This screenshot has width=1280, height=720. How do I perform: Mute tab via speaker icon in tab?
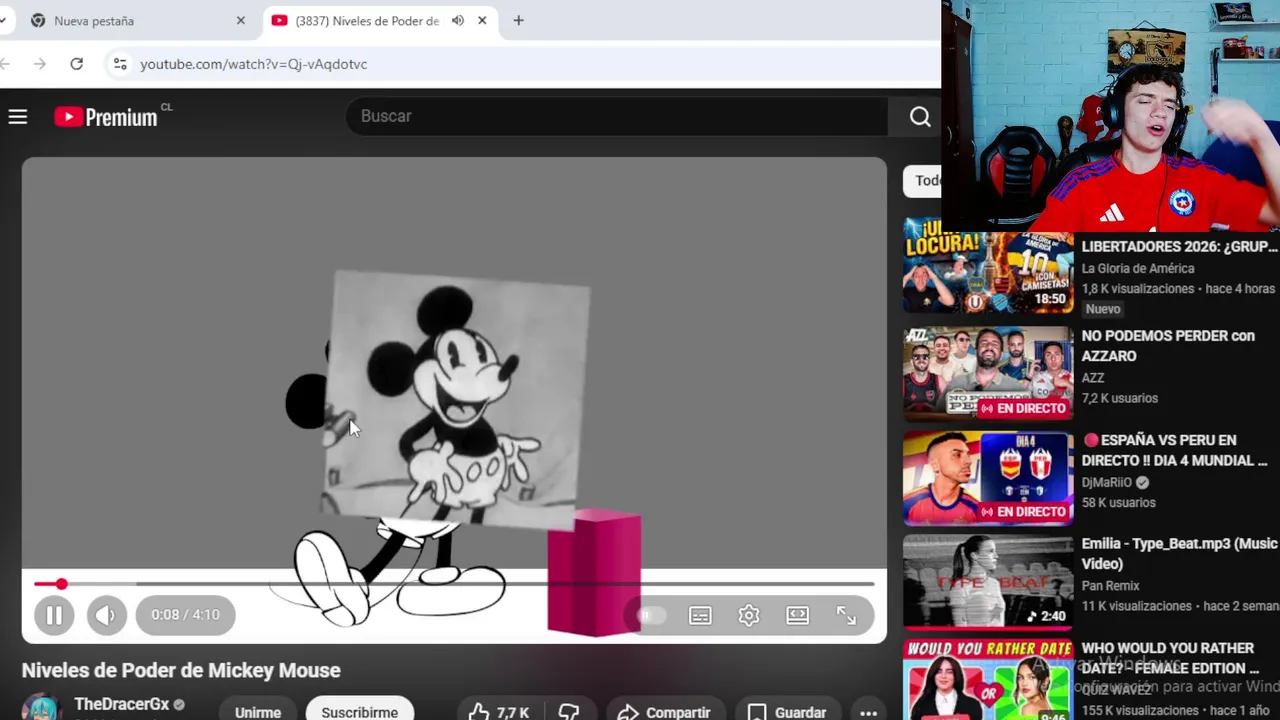pos(458,21)
